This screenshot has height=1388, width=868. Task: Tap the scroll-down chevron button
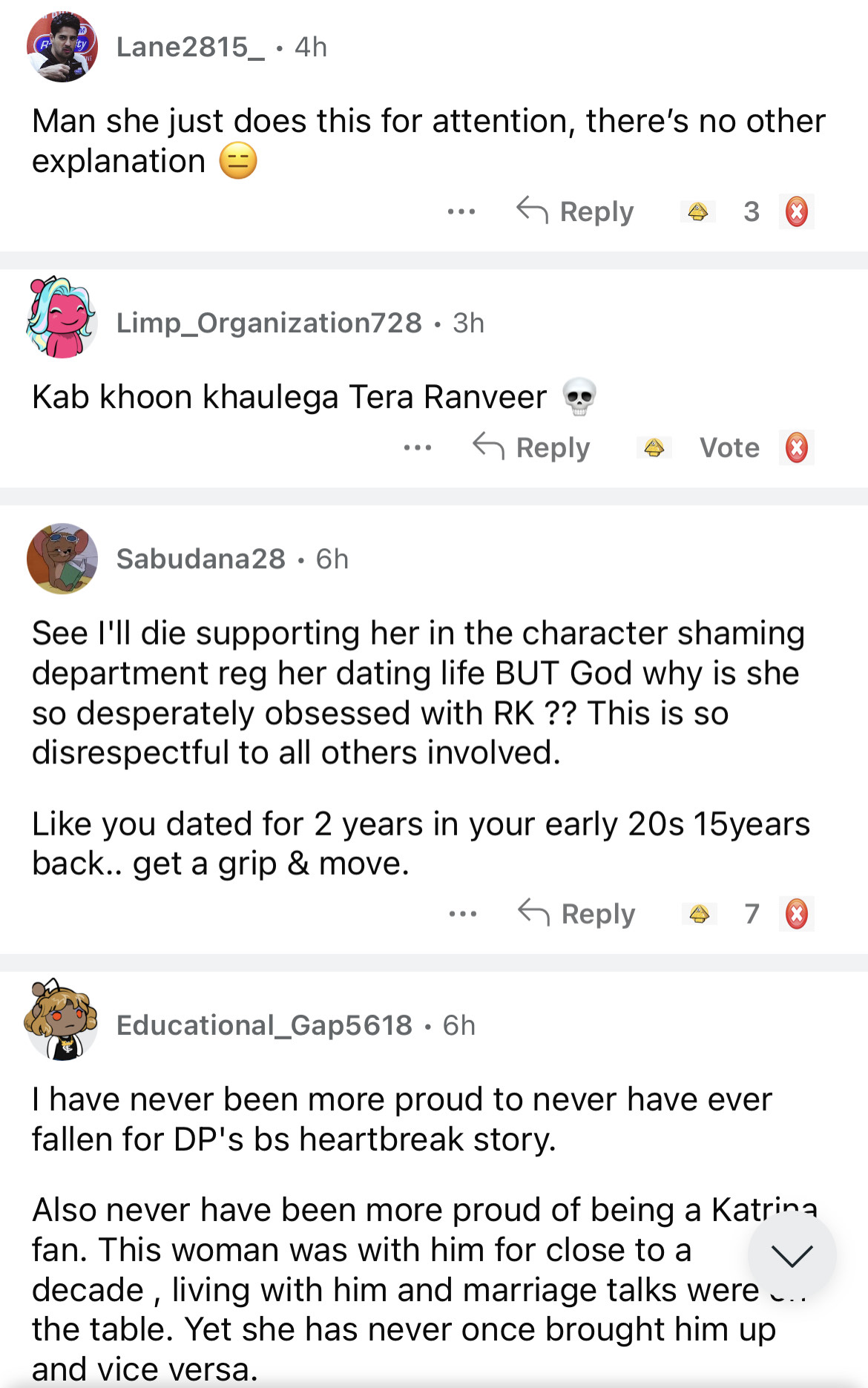point(792,1255)
